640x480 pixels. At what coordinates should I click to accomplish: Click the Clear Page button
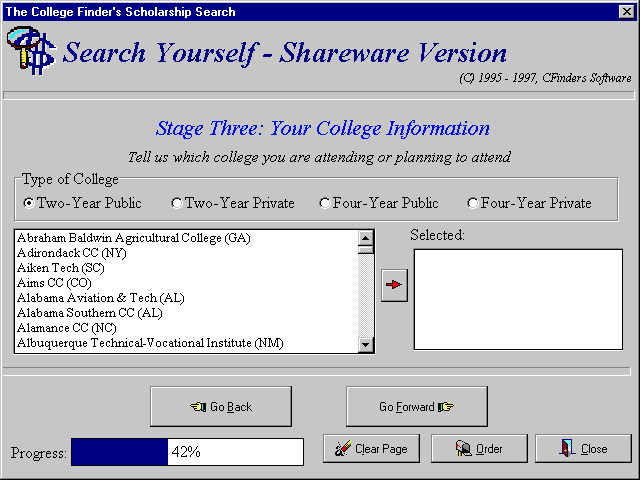tap(371, 449)
